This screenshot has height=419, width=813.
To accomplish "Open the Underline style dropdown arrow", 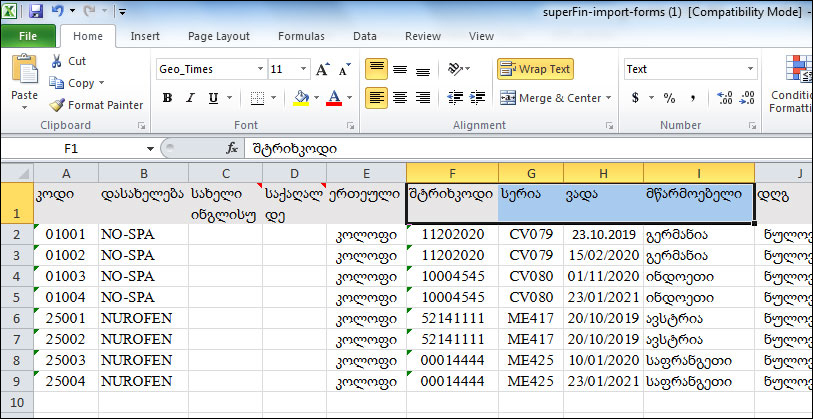I will click(x=230, y=97).
